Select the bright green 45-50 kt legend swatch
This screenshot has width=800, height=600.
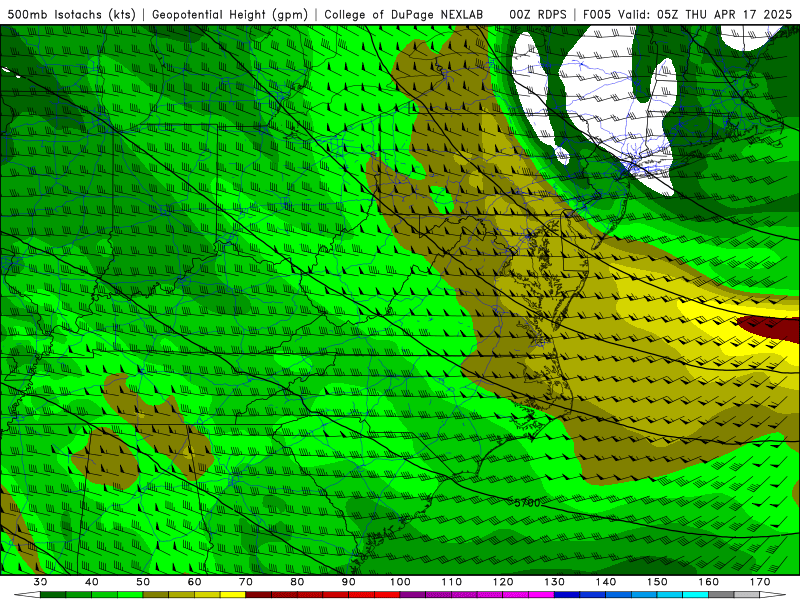130,594
